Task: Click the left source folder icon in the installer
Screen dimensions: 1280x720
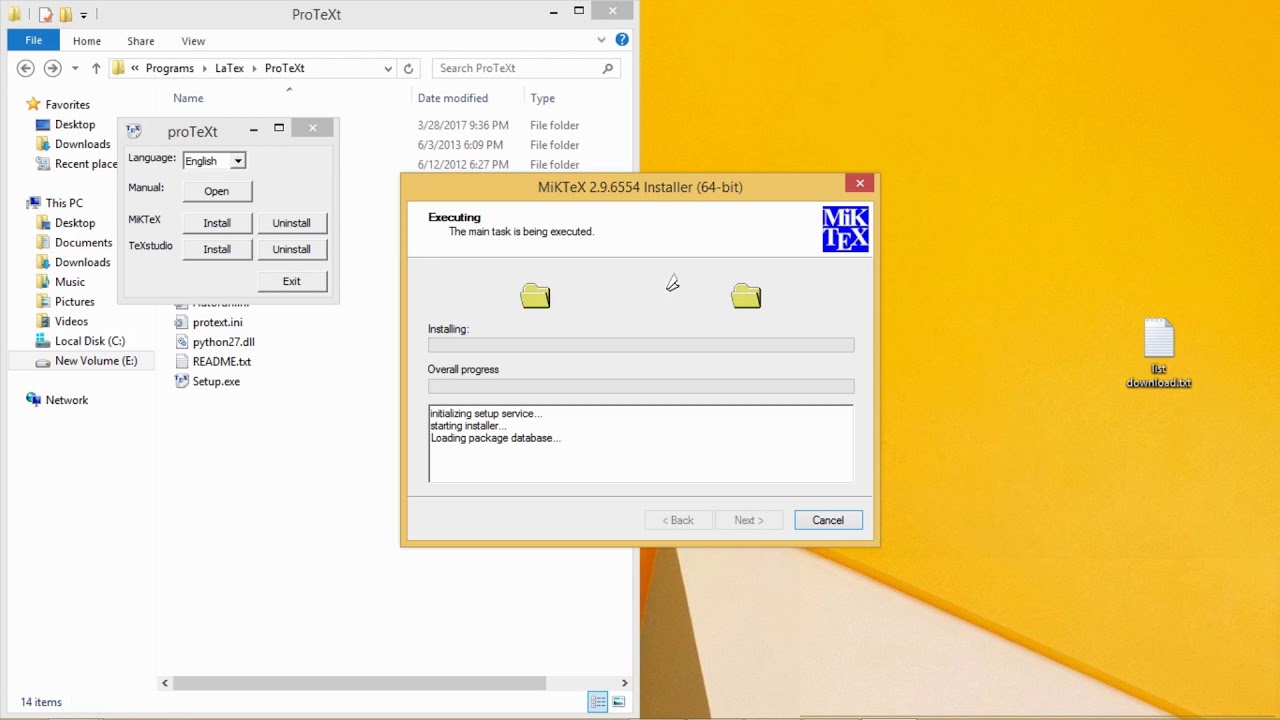Action: tap(535, 296)
